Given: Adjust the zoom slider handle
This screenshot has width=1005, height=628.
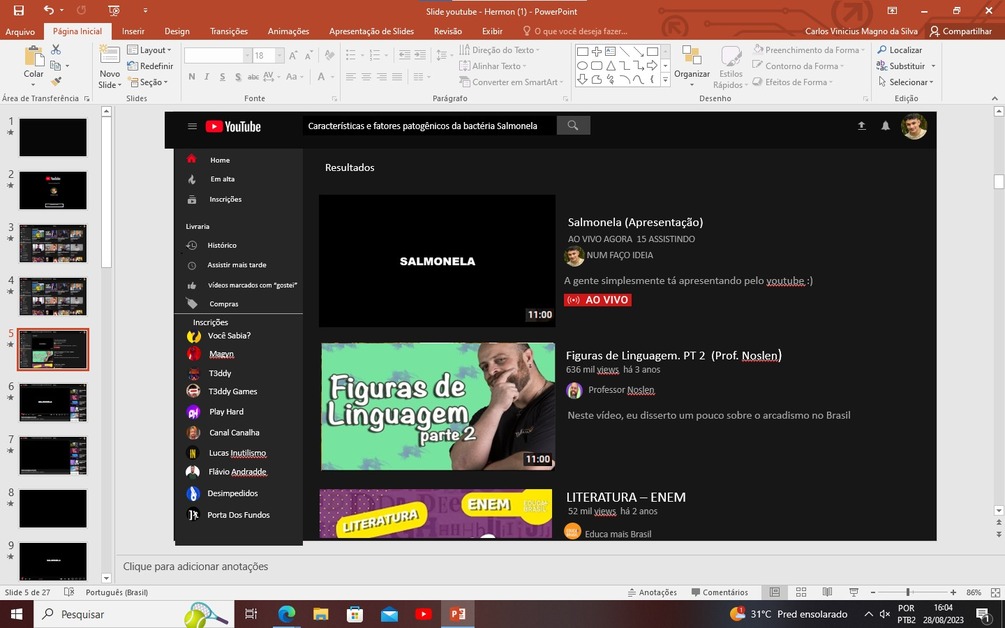Looking at the screenshot, I should pos(908,592).
